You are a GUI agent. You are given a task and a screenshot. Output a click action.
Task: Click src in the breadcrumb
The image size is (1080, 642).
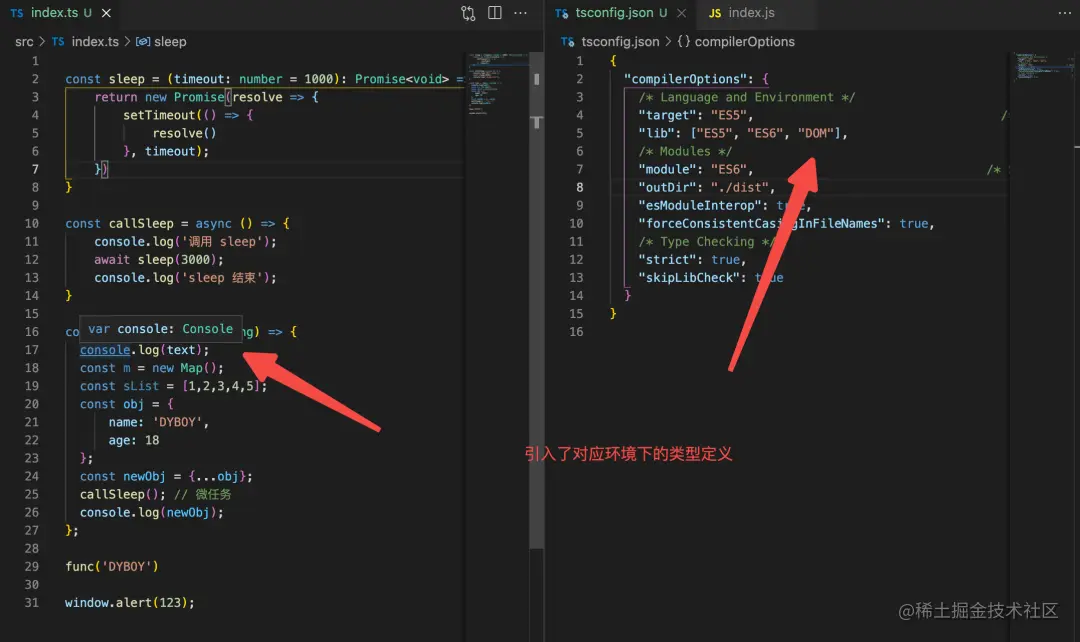click(24, 42)
